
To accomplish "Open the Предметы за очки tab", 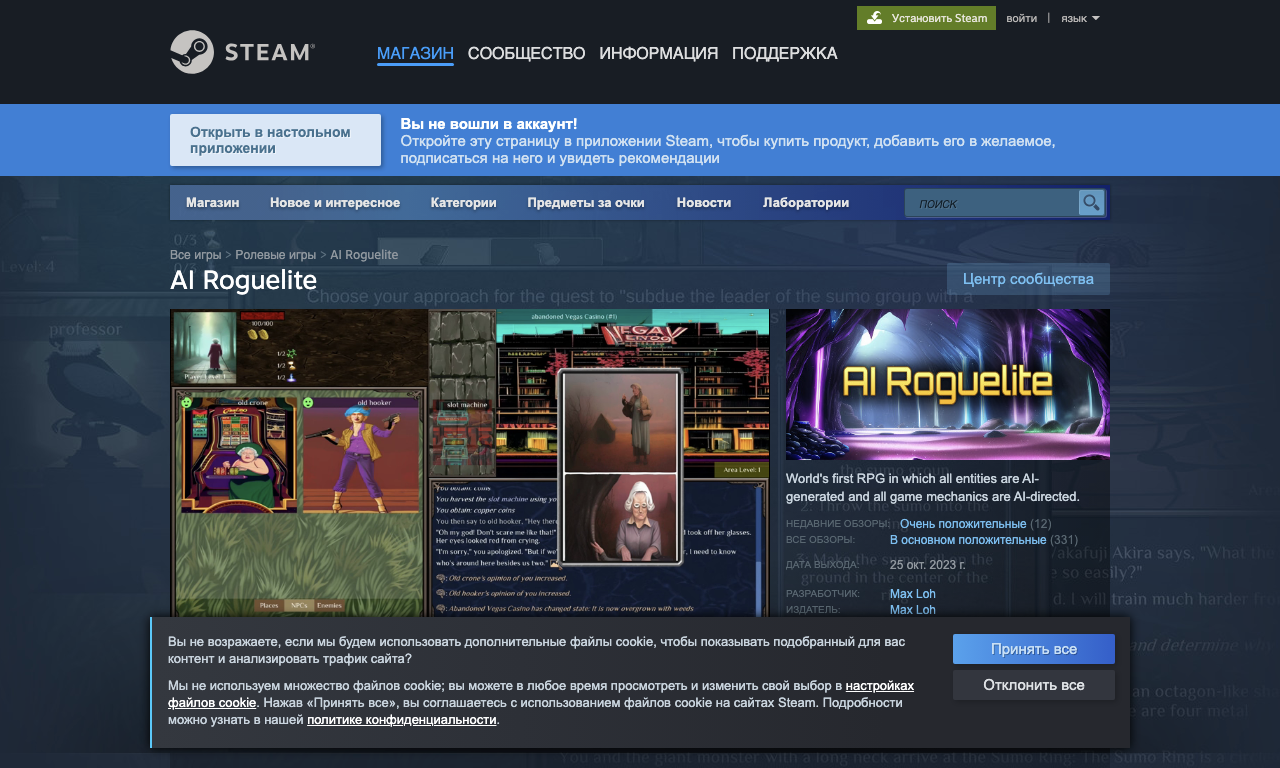I will (586, 202).
